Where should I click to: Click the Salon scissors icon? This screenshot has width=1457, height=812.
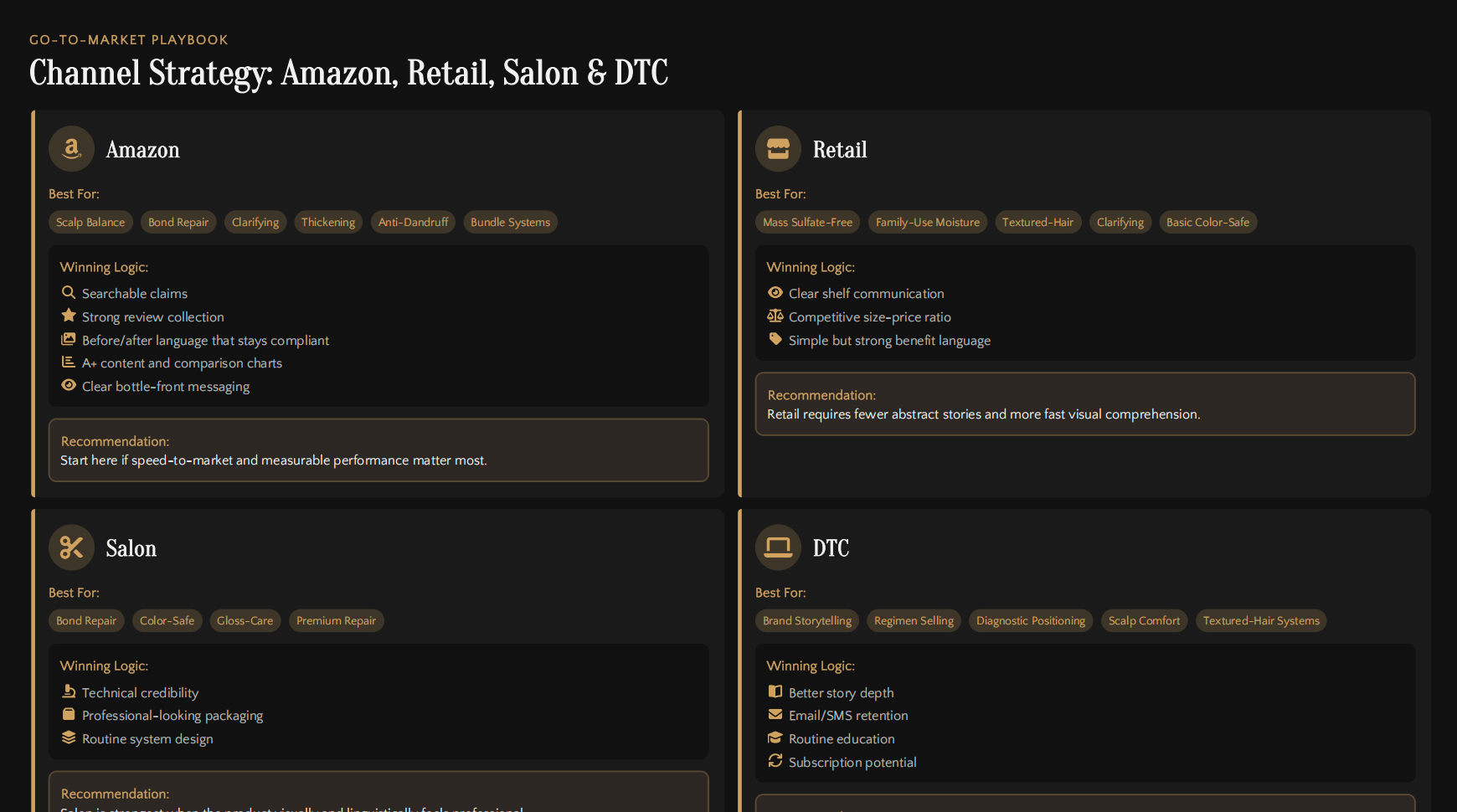[x=71, y=547]
